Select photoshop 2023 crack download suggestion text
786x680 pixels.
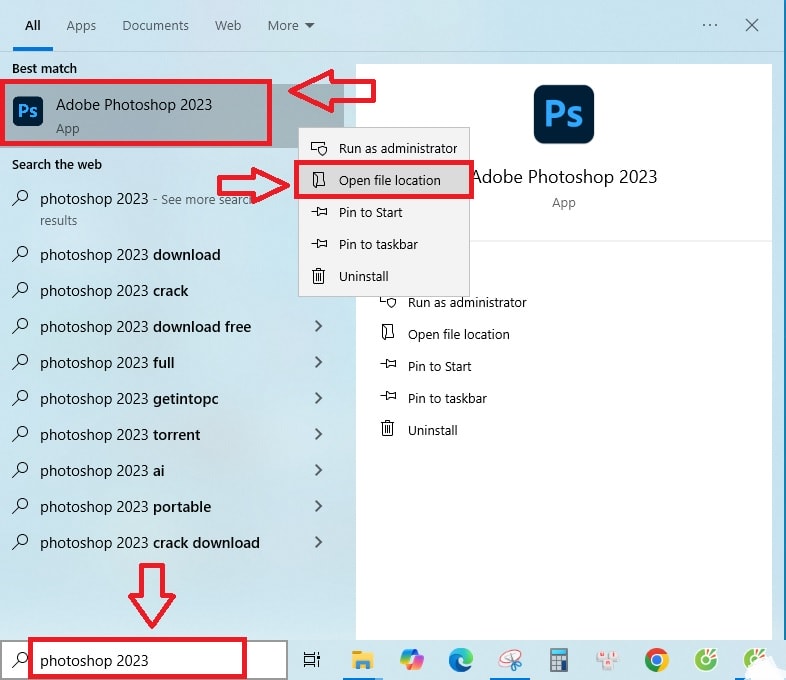click(x=150, y=543)
